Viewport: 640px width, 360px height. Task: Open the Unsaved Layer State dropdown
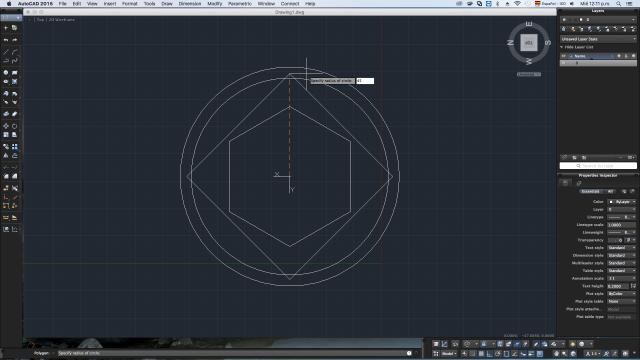(x=598, y=39)
